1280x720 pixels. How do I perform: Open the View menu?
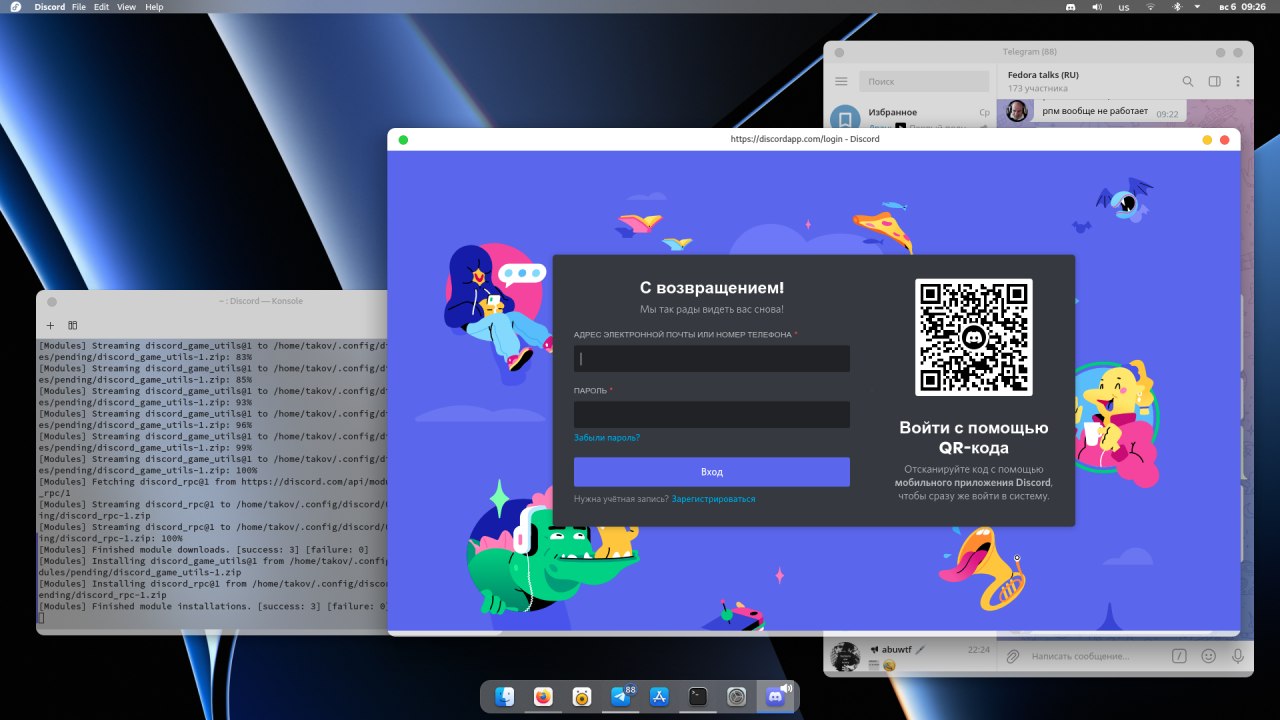point(126,7)
